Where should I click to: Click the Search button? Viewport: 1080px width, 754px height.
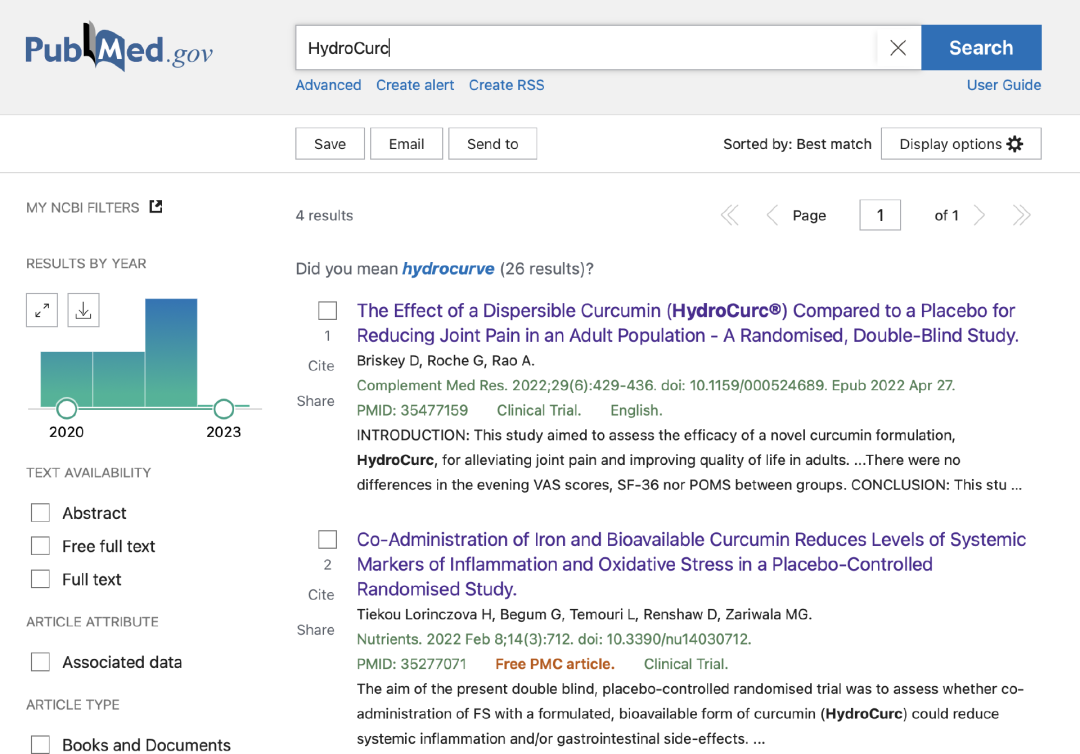981,48
